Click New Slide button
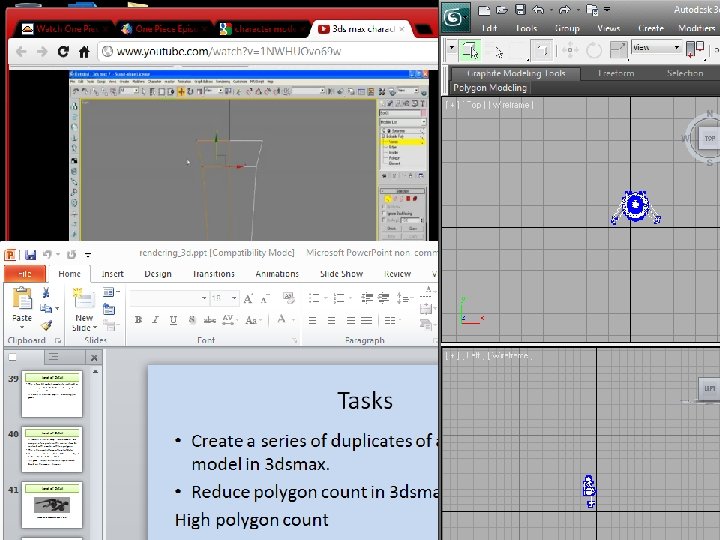Viewport: 720px width, 540px height. coord(84,309)
